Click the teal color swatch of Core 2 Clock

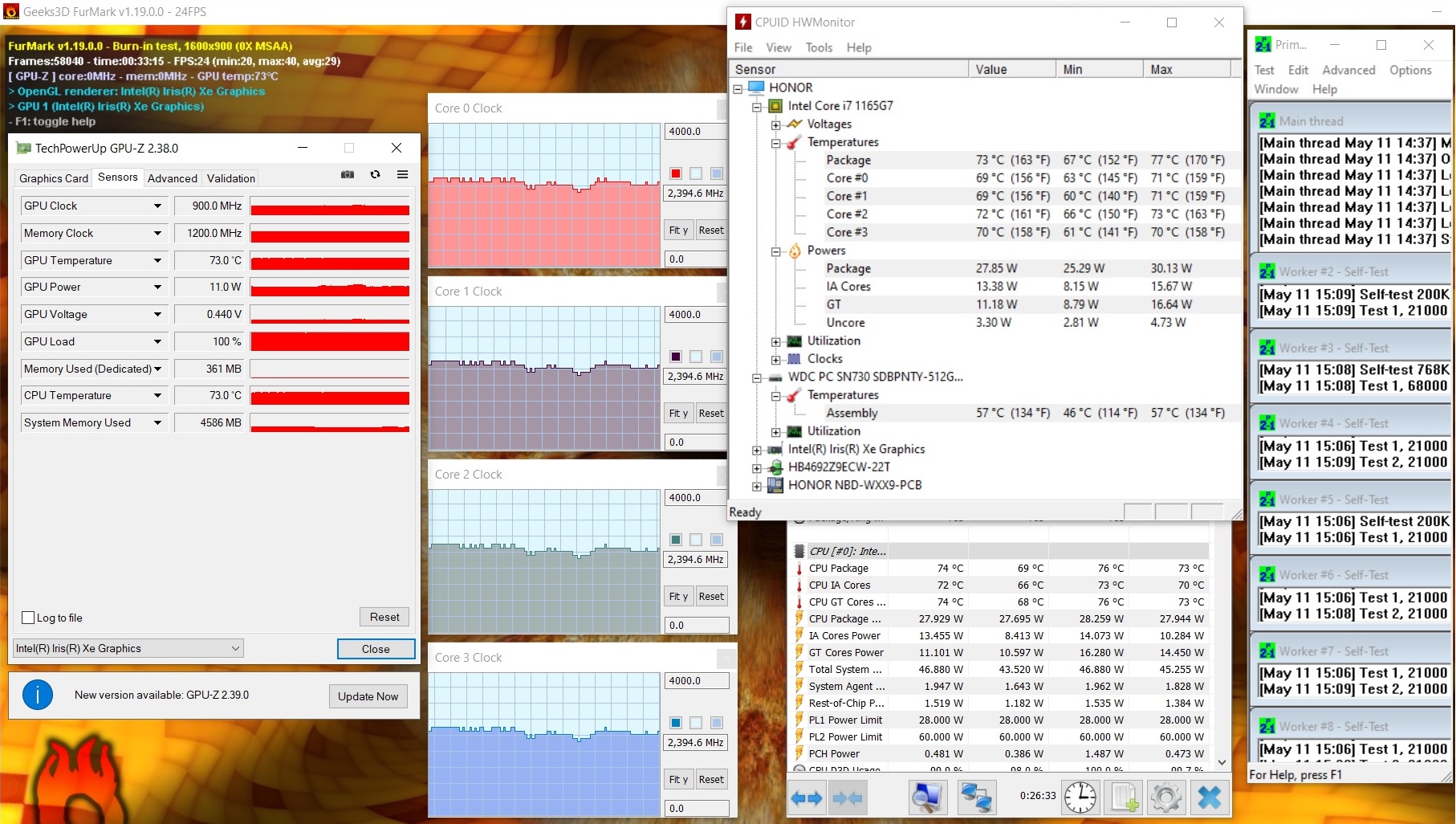676,540
